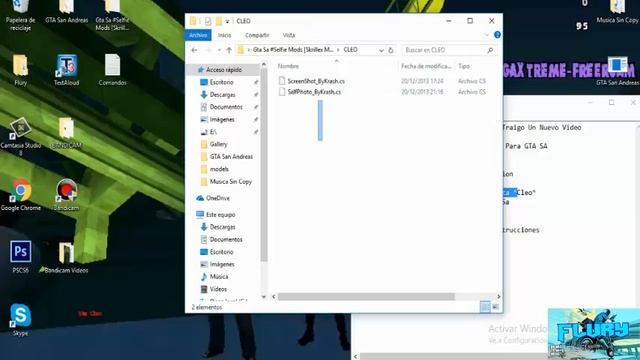Launch Google Chrome from the desktop
The width and height of the screenshot is (640, 360).
tap(20, 194)
